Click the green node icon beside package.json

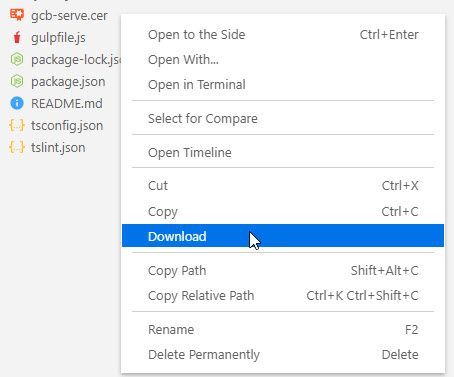(x=17, y=81)
